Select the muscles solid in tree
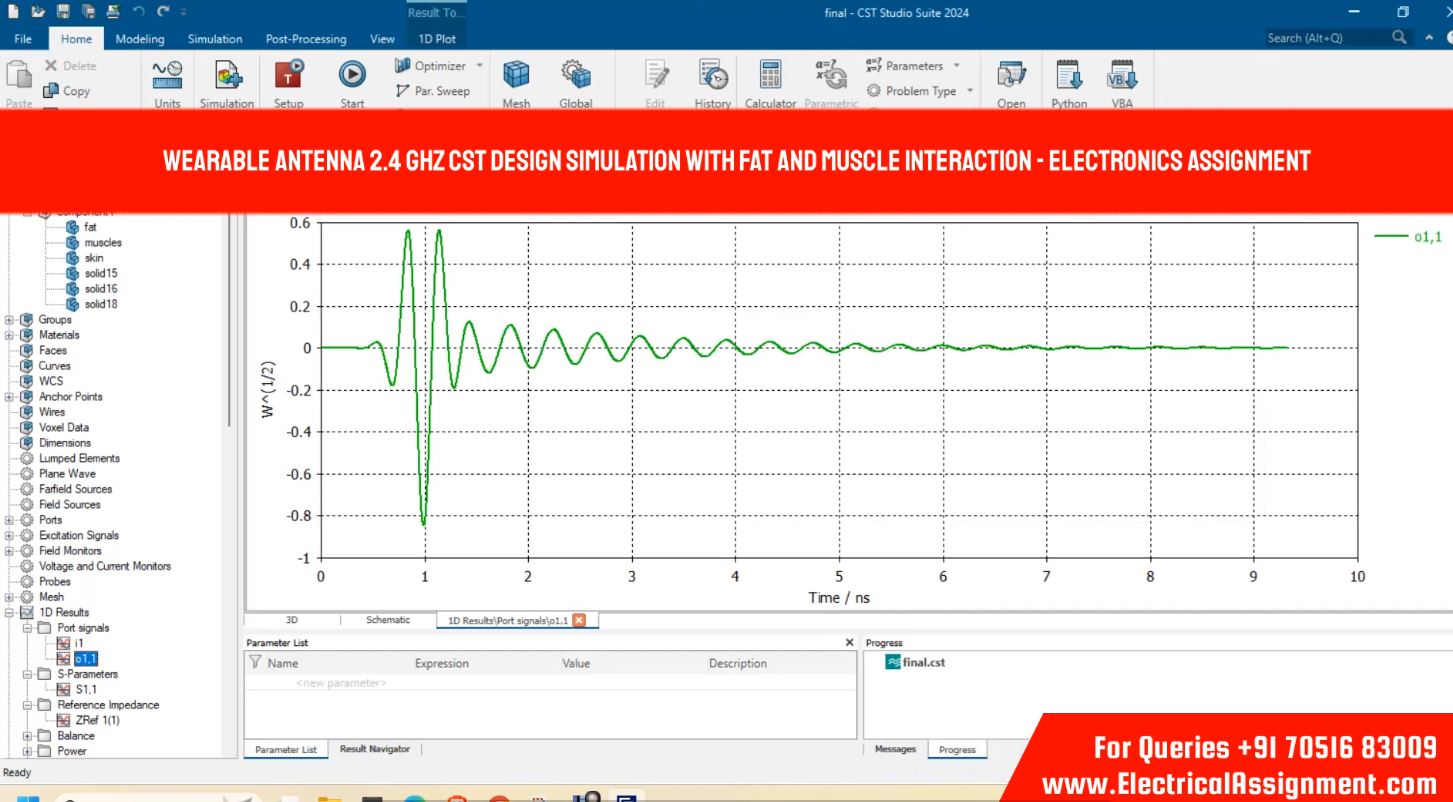This screenshot has width=1453, height=802. pyautogui.click(x=102, y=242)
